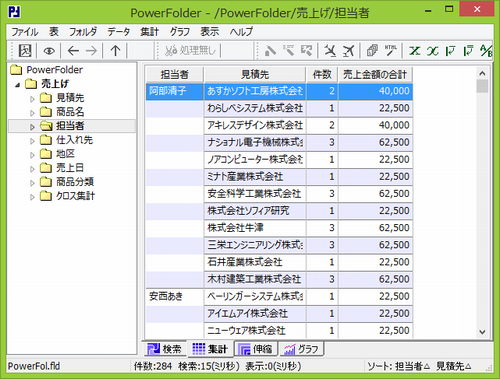Click the 図 chart icon in the toolbar
Image resolution: width=500 pixels, height=379 pixels.
(x=25, y=51)
